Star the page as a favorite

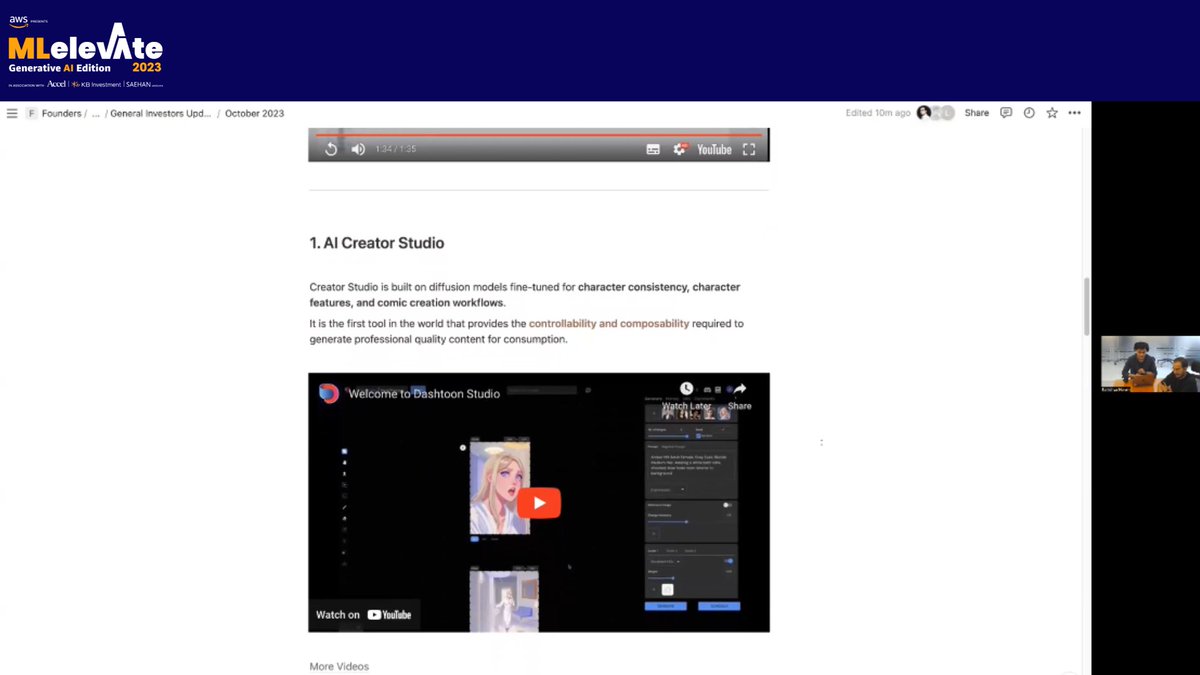point(1052,113)
